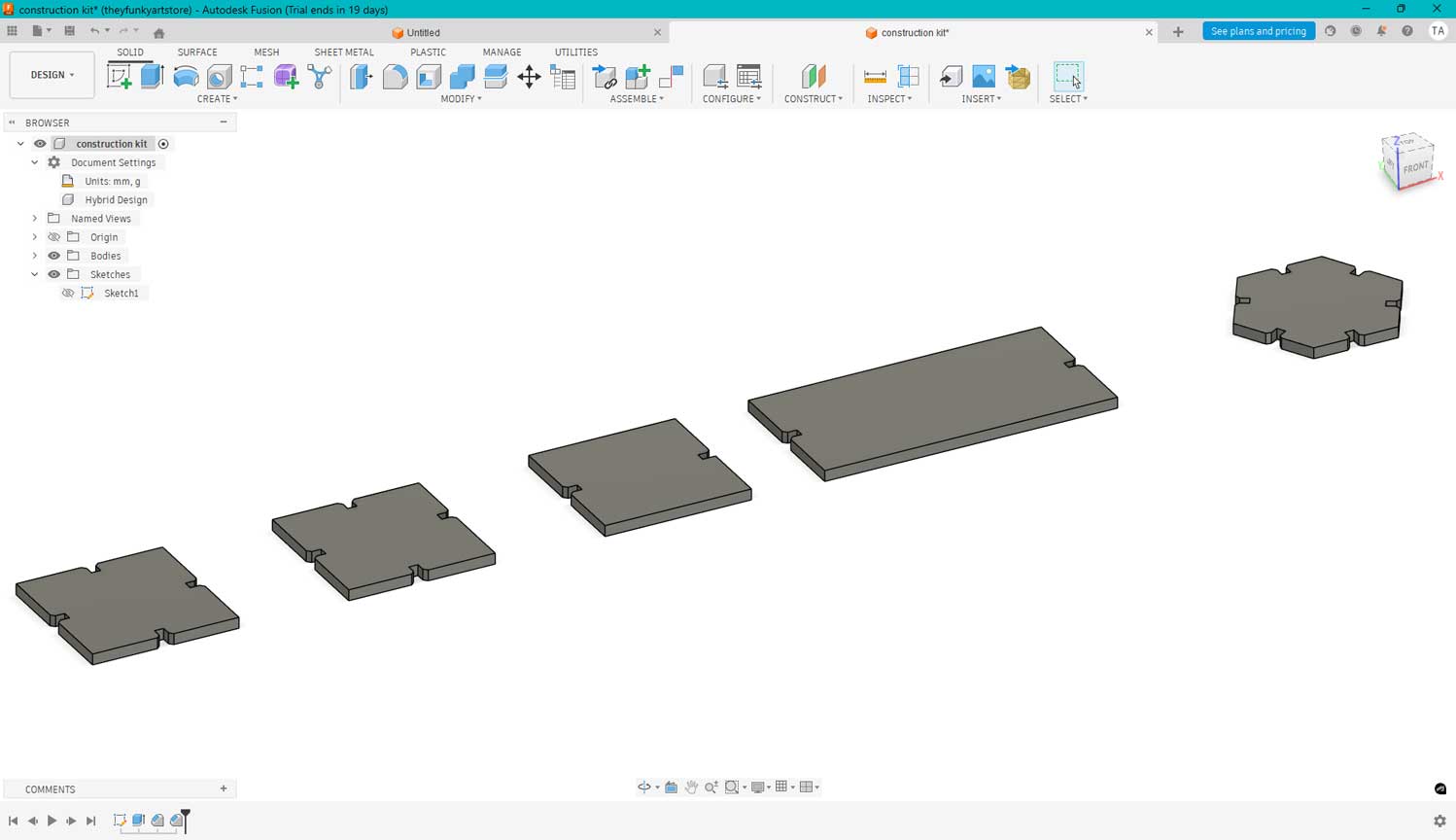Switch to the UTILITIES tab
This screenshot has width=1456, height=840.
pyautogui.click(x=576, y=52)
